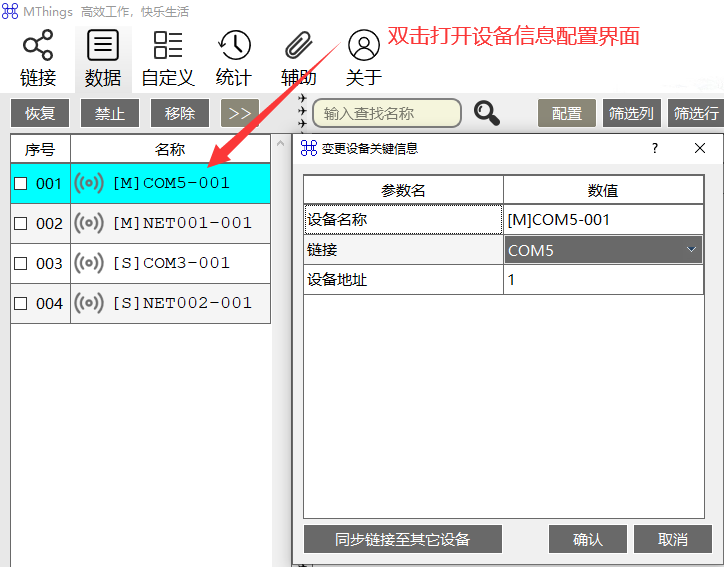Click the ? help button in dialog
This screenshot has width=724, height=567.
click(655, 148)
